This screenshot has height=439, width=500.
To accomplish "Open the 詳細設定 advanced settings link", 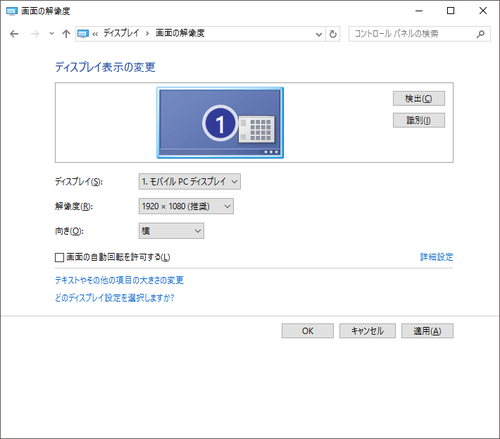I will 436,257.
